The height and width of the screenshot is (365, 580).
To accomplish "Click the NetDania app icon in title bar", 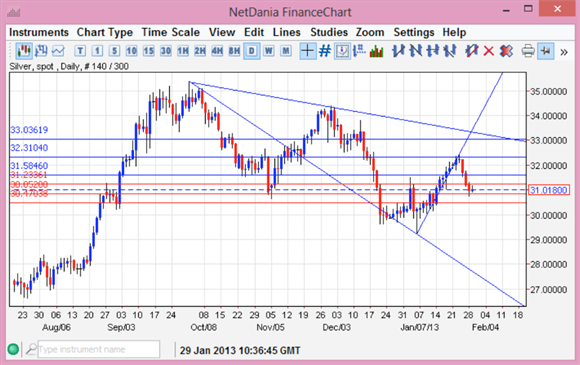I will pyautogui.click(x=14, y=13).
